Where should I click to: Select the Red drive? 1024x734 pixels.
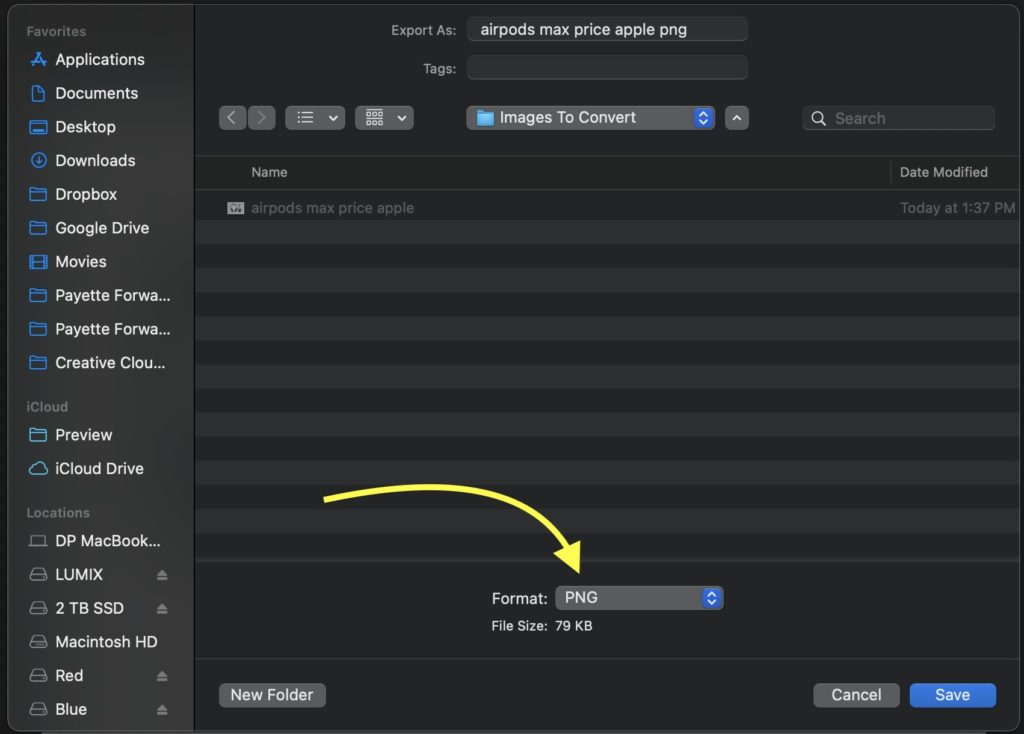(x=69, y=676)
